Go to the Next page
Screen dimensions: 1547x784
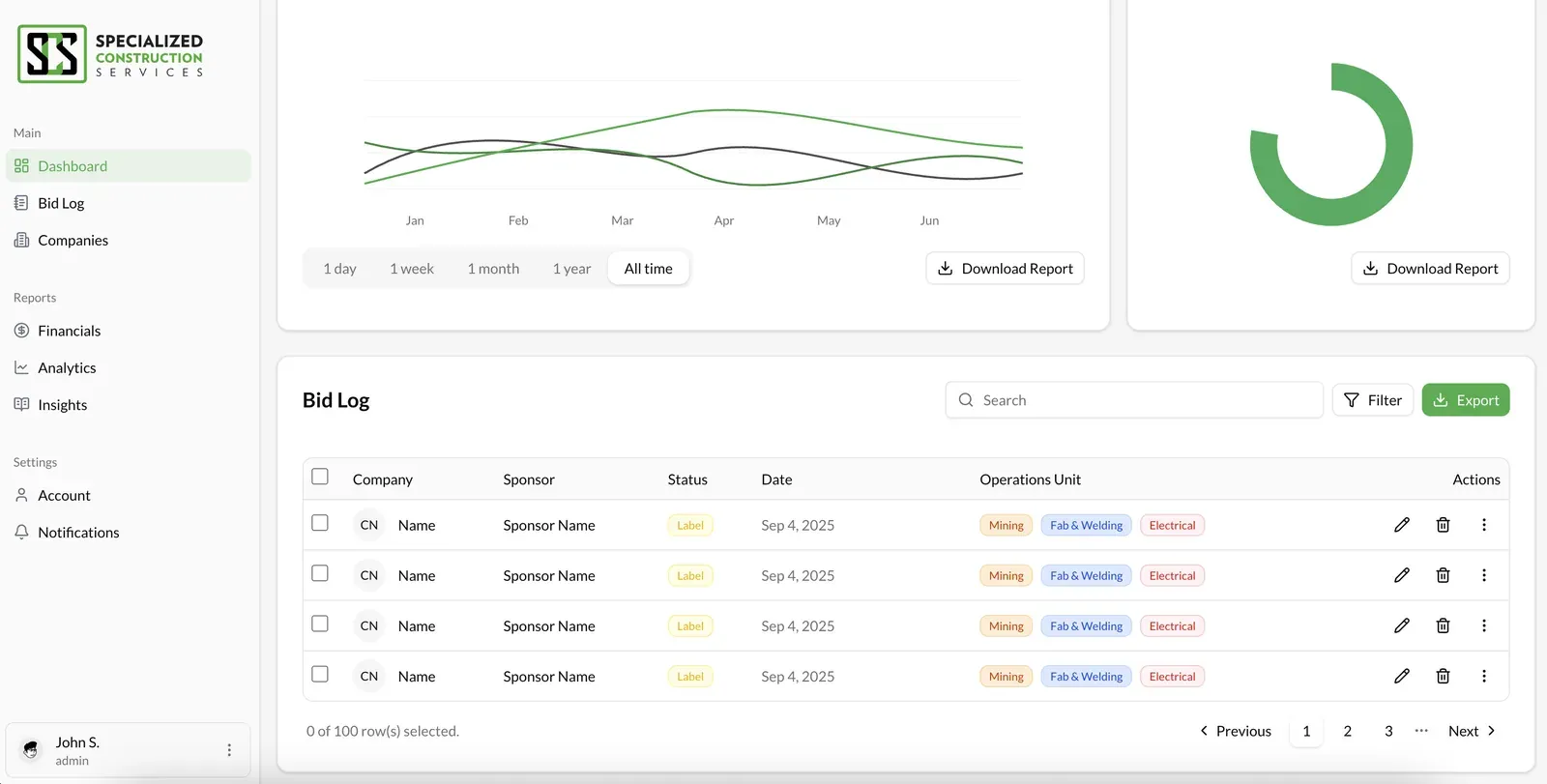(1472, 731)
